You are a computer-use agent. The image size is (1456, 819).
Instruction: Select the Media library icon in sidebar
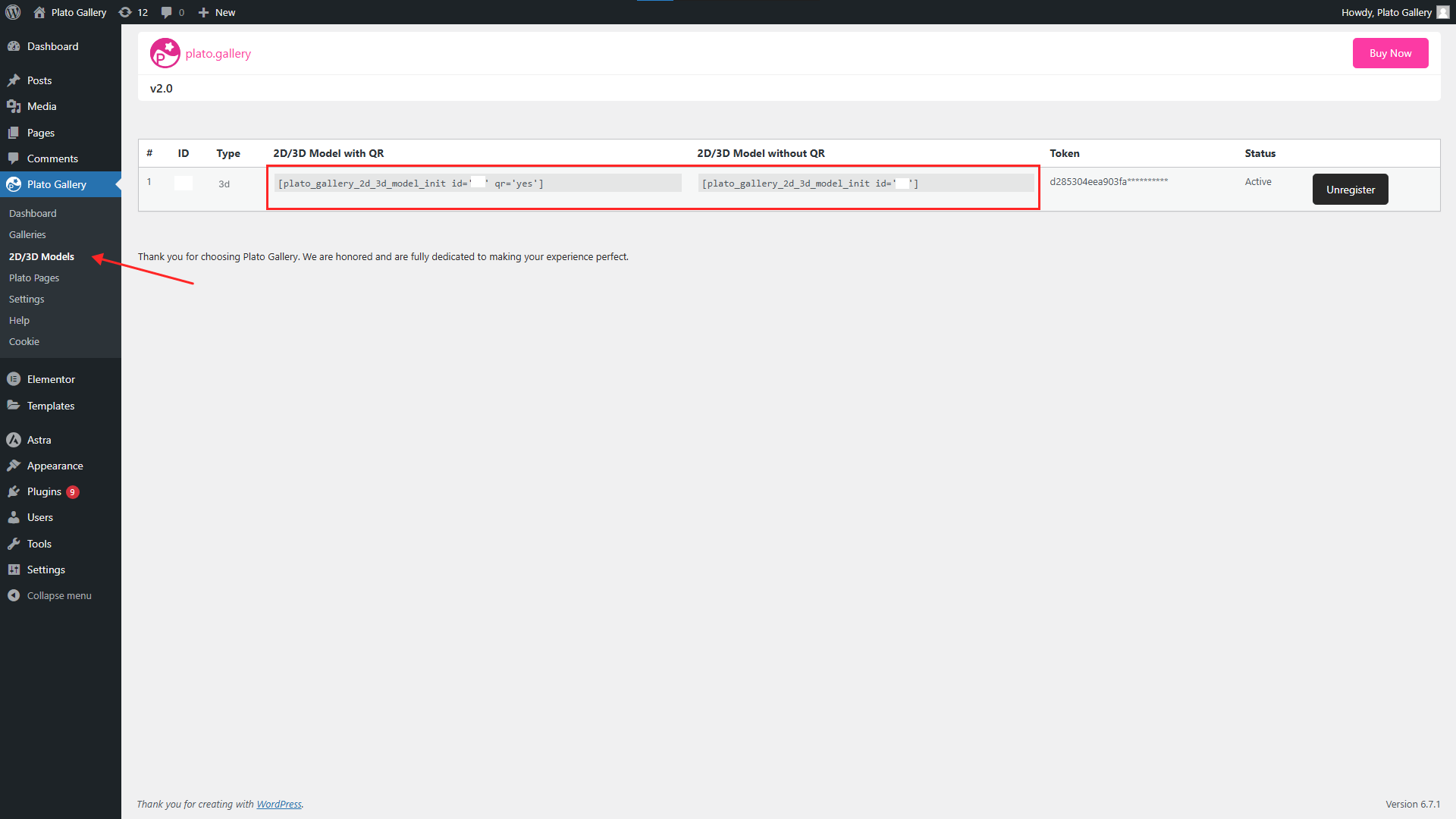15,106
